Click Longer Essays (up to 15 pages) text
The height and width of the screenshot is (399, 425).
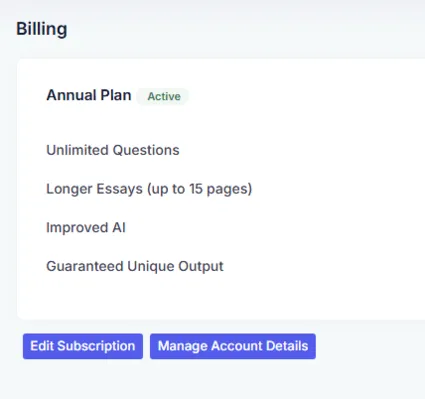[x=149, y=189]
